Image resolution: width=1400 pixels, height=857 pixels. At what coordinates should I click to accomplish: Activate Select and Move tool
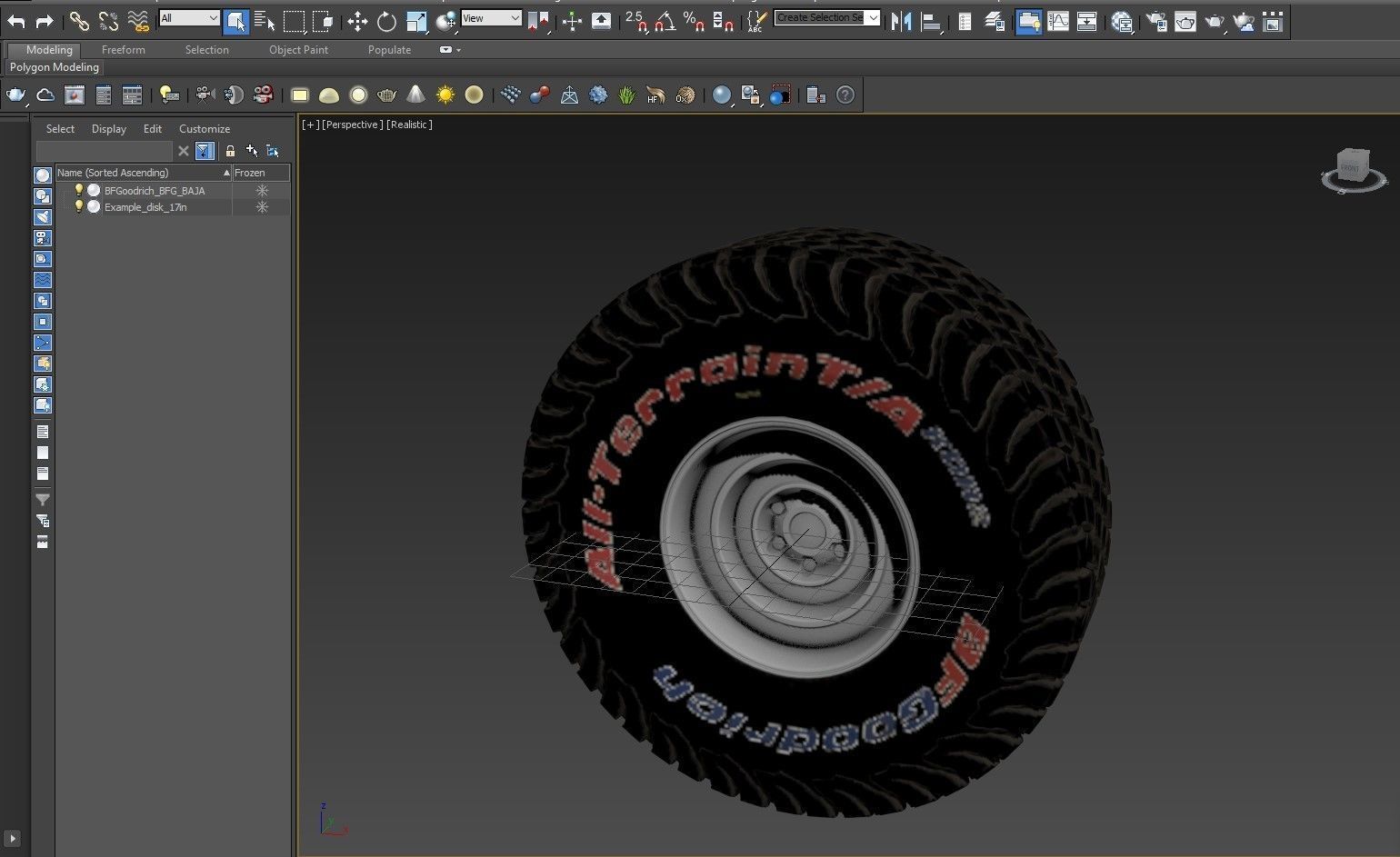tap(357, 21)
